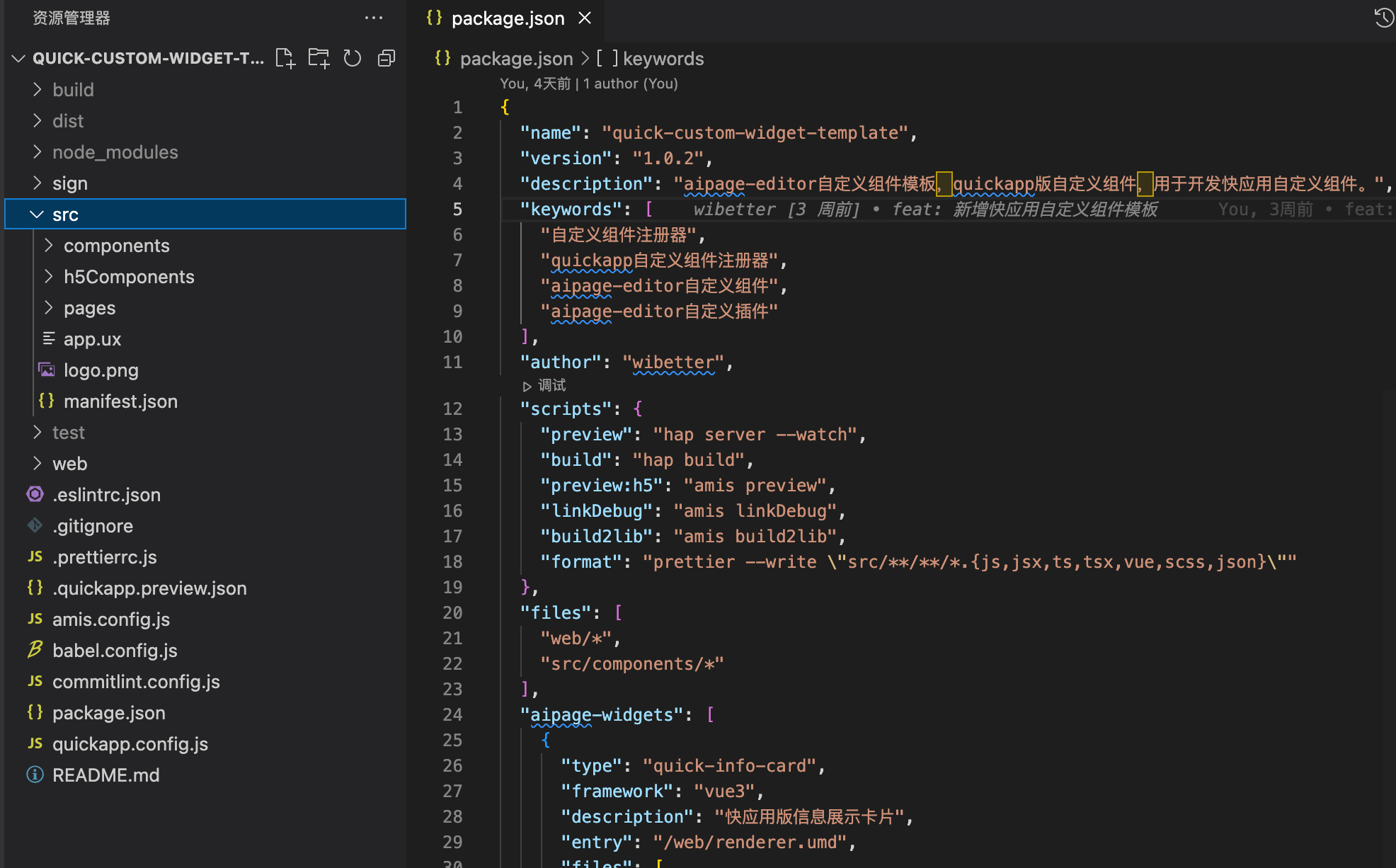This screenshot has width=1396, height=868.
Task: Click keywords in the breadcrumb path
Action: click(x=663, y=59)
